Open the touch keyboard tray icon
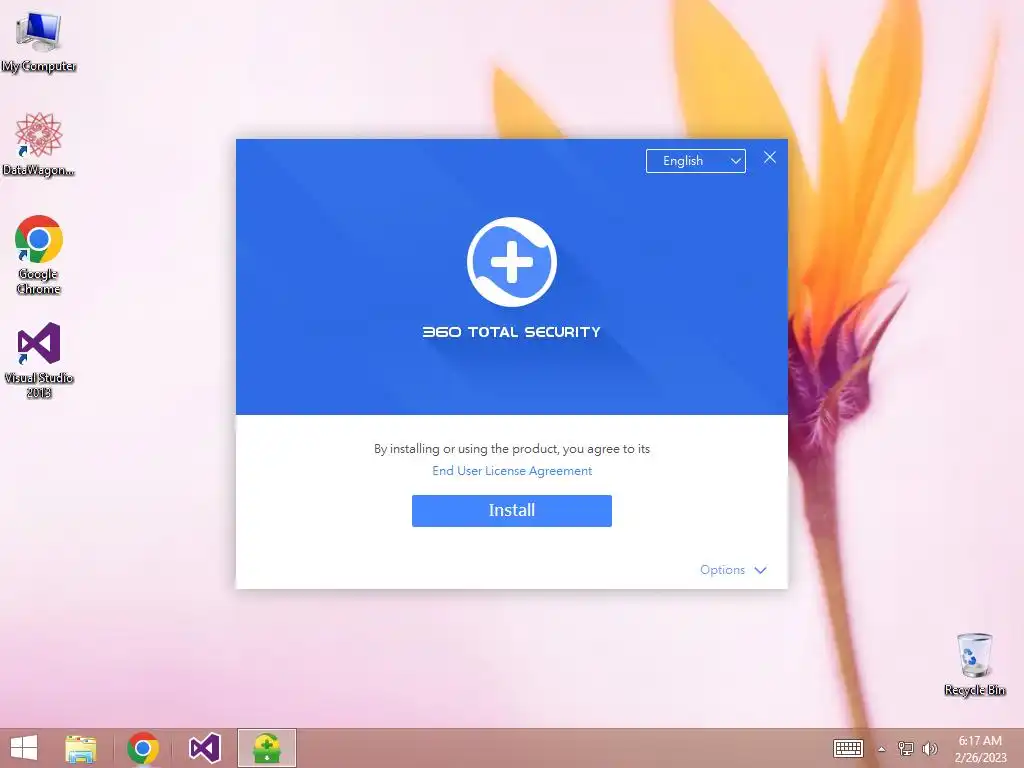1024x768 pixels. 848,748
